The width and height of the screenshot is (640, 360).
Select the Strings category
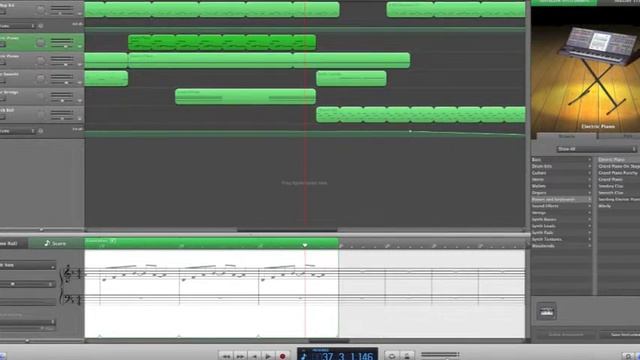pos(561,213)
